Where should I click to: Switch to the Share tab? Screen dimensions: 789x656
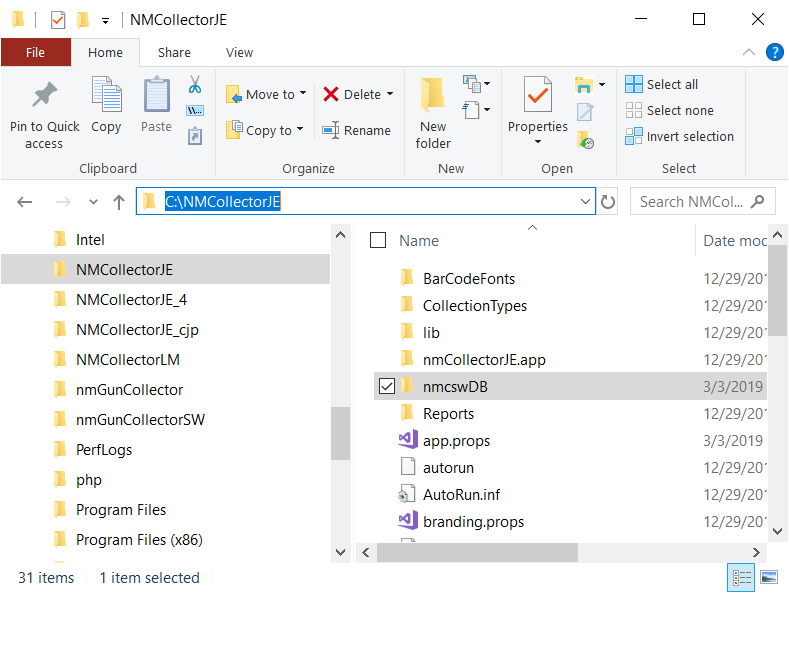(x=174, y=52)
